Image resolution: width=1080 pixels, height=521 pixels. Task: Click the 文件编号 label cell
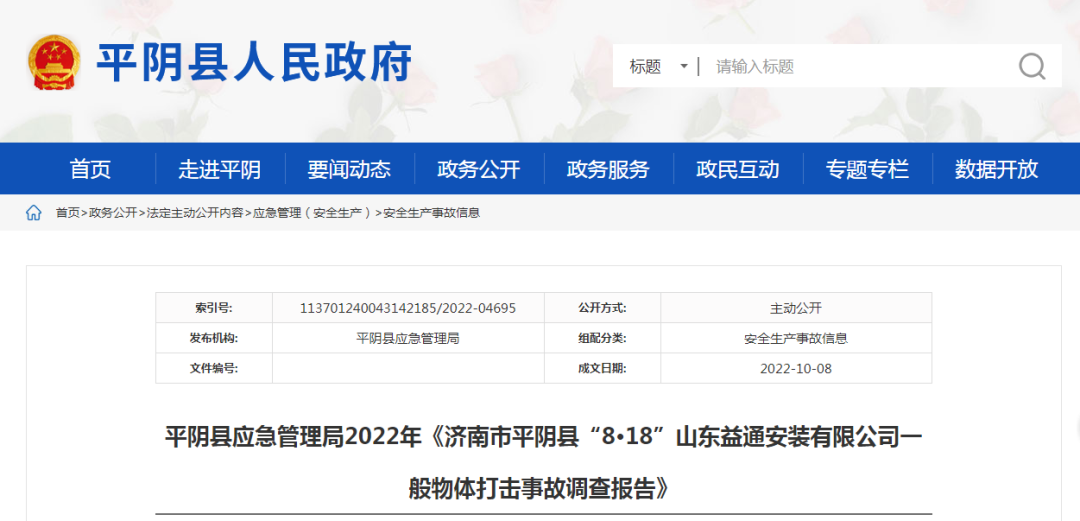[x=214, y=369]
